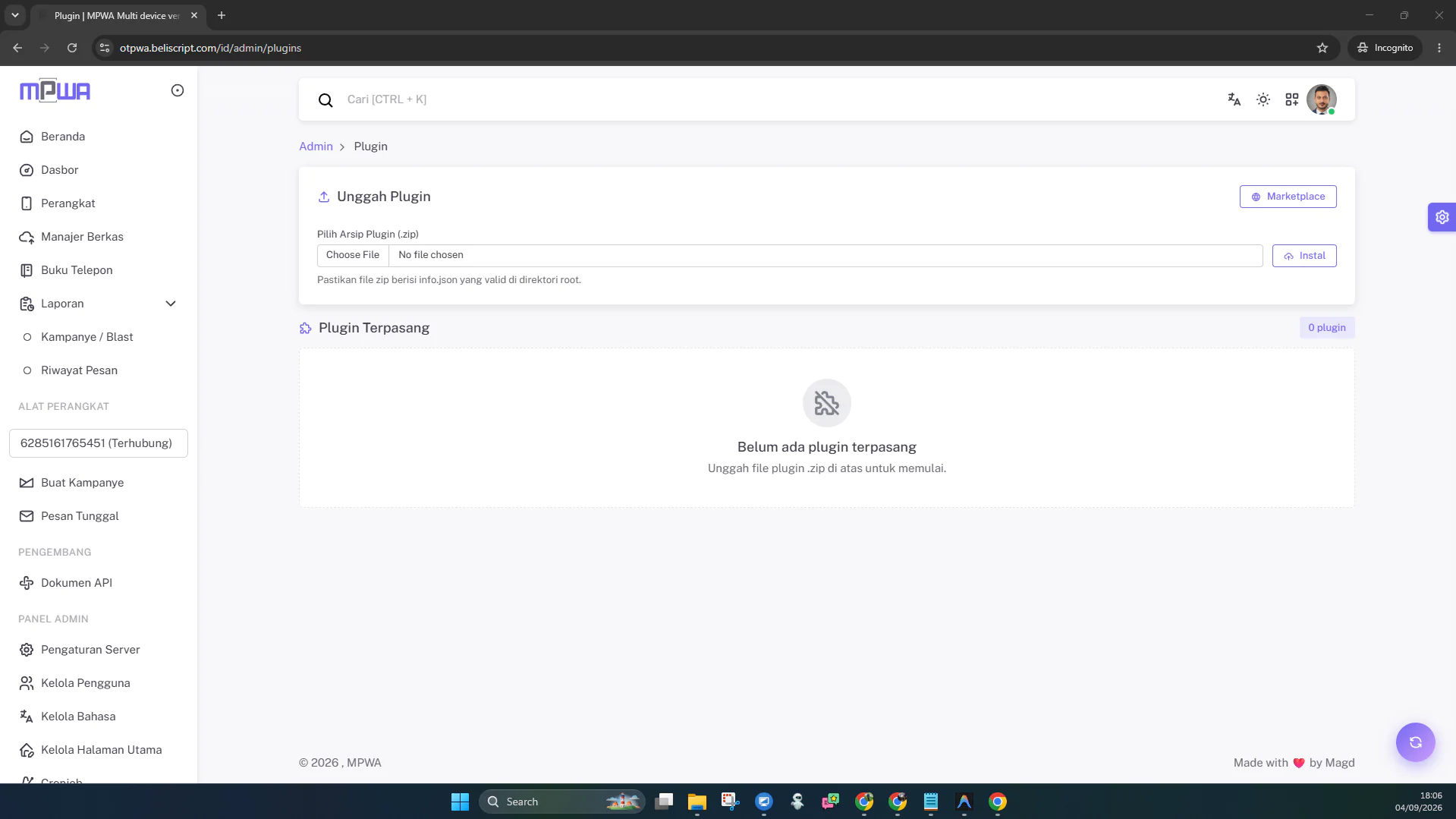Open site information icon in address bar

[x=105, y=48]
